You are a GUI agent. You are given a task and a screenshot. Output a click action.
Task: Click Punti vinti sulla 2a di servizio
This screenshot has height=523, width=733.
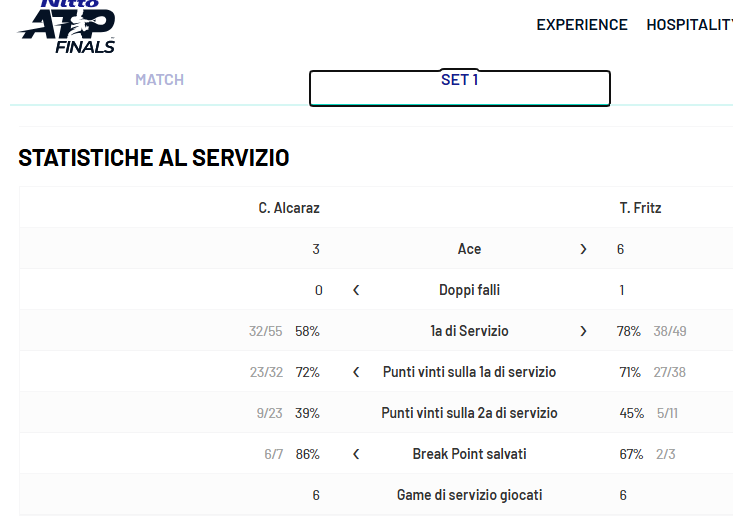(x=469, y=413)
